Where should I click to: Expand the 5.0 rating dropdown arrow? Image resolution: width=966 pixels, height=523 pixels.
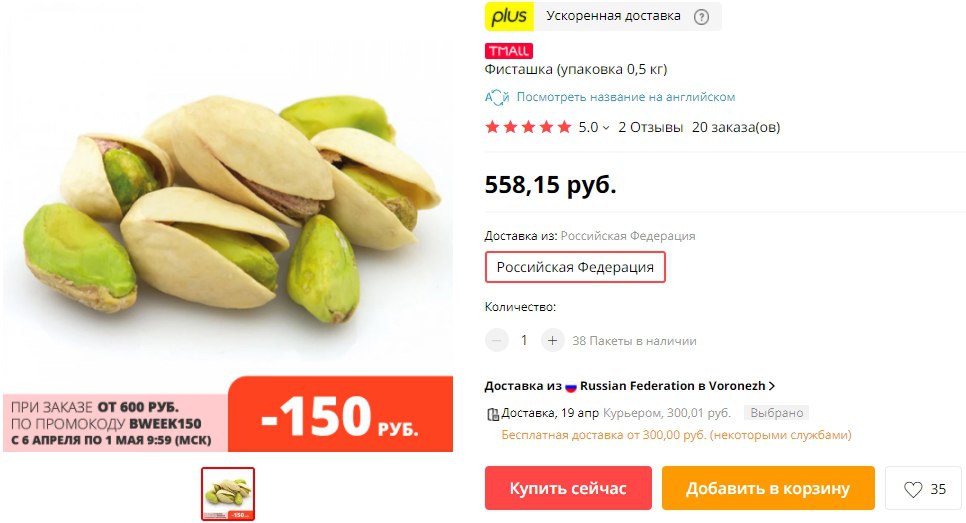point(606,128)
